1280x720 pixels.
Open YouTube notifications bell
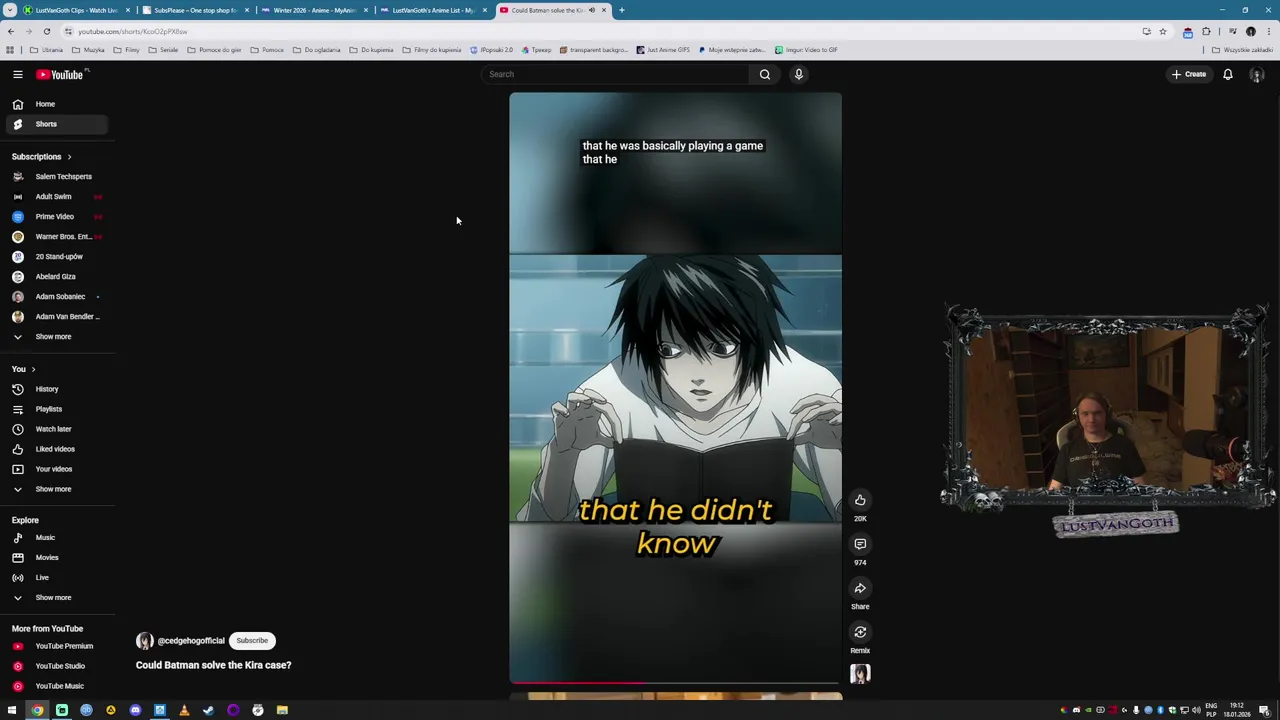click(x=1228, y=74)
